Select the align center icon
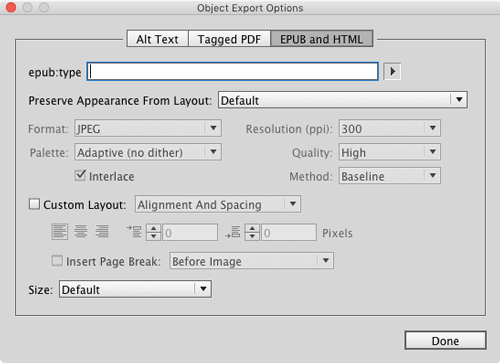Viewport: 500px width, 363px height. [x=81, y=231]
